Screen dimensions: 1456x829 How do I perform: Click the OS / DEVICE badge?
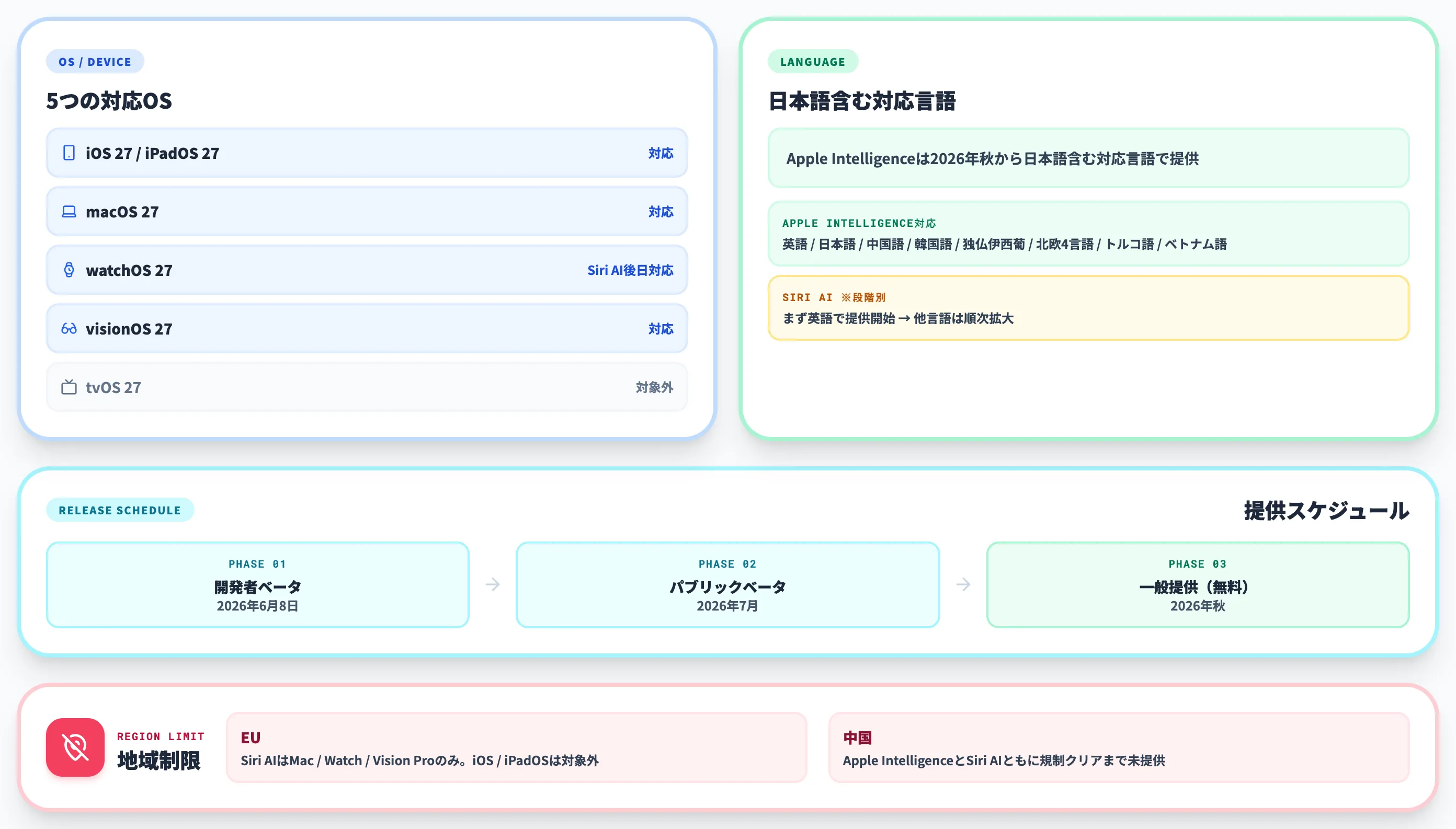pyautogui.click(x=95, y=62)
